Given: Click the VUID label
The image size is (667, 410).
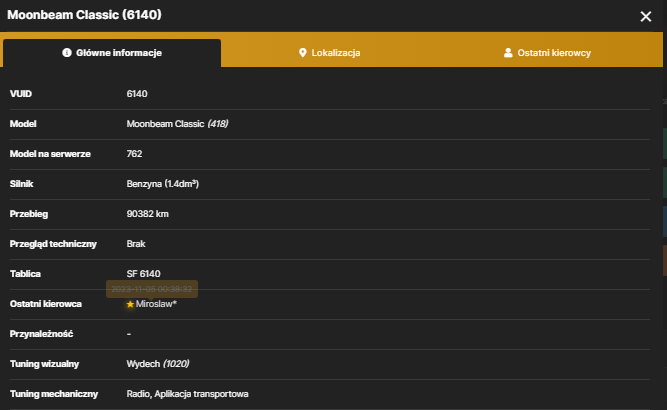Looking at the screenshot, I should [20, 94].
